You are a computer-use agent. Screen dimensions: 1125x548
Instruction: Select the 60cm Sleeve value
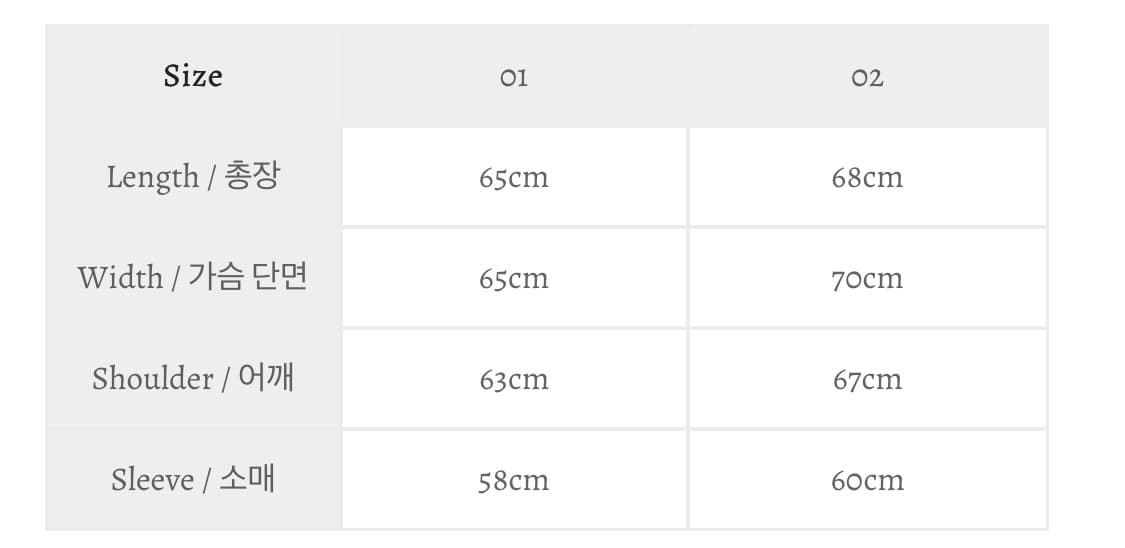(x=867, y=481)
